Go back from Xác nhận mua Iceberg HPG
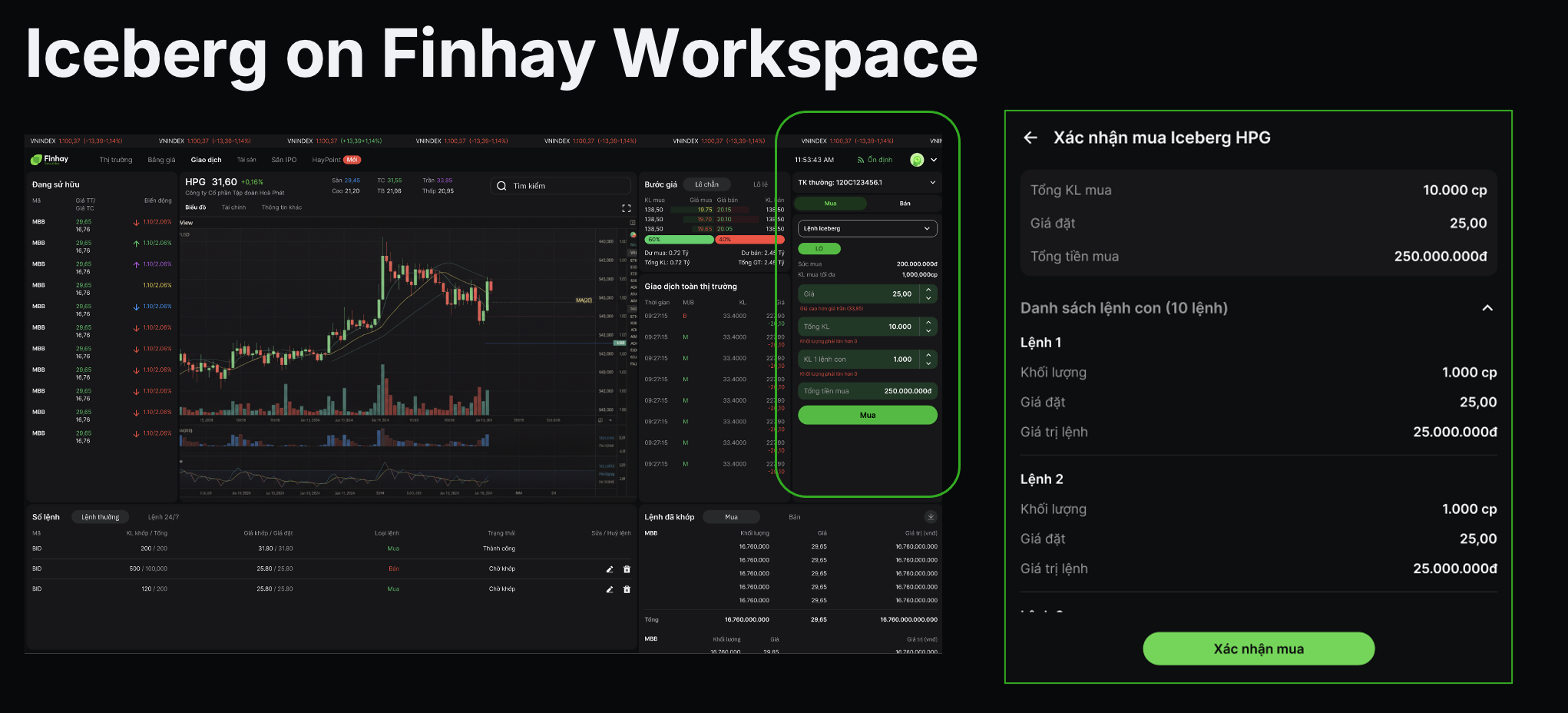This screenshot has width=1568, height=713. (1030, 138)
